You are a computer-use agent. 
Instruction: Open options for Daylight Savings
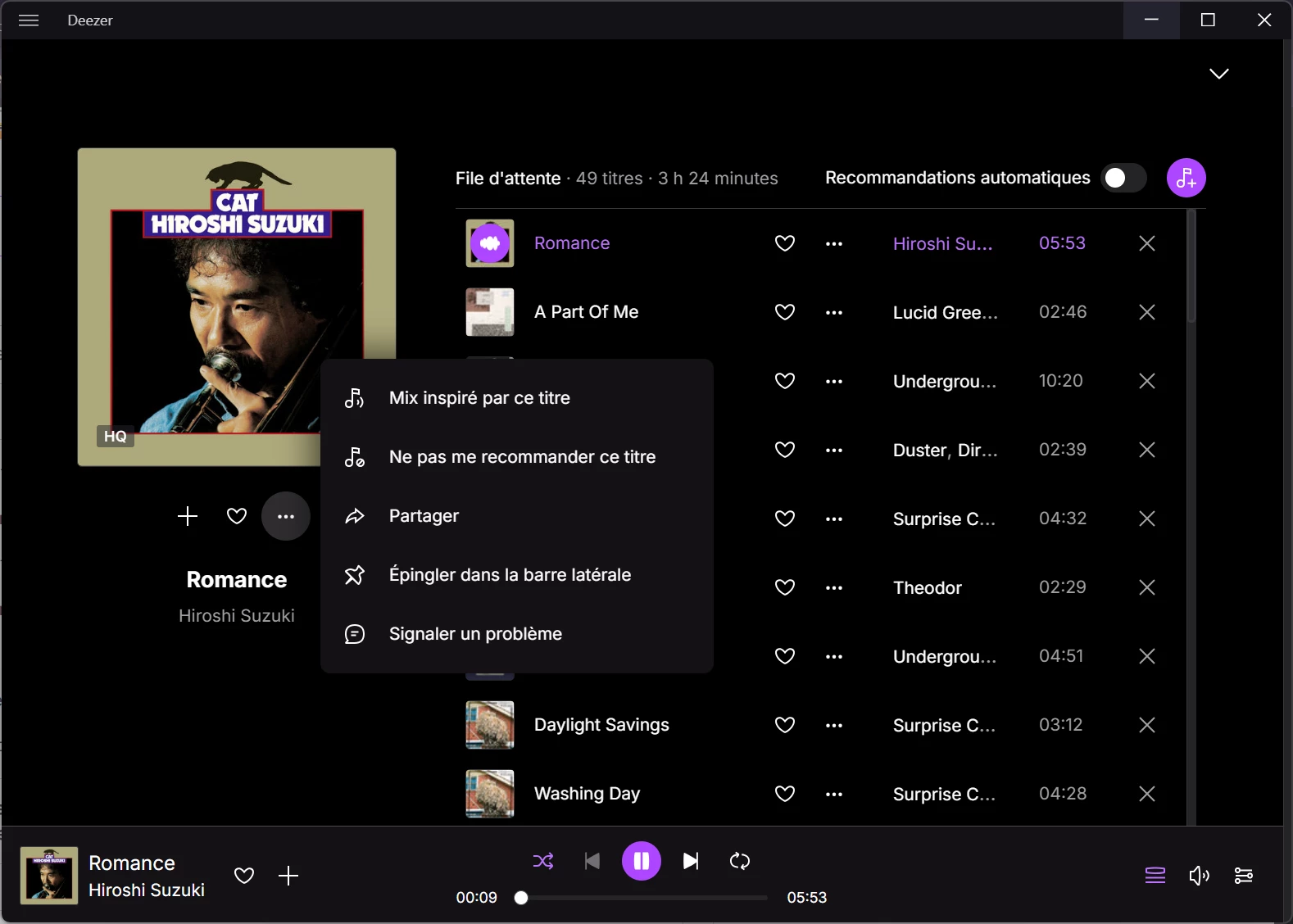pos(834,725)
